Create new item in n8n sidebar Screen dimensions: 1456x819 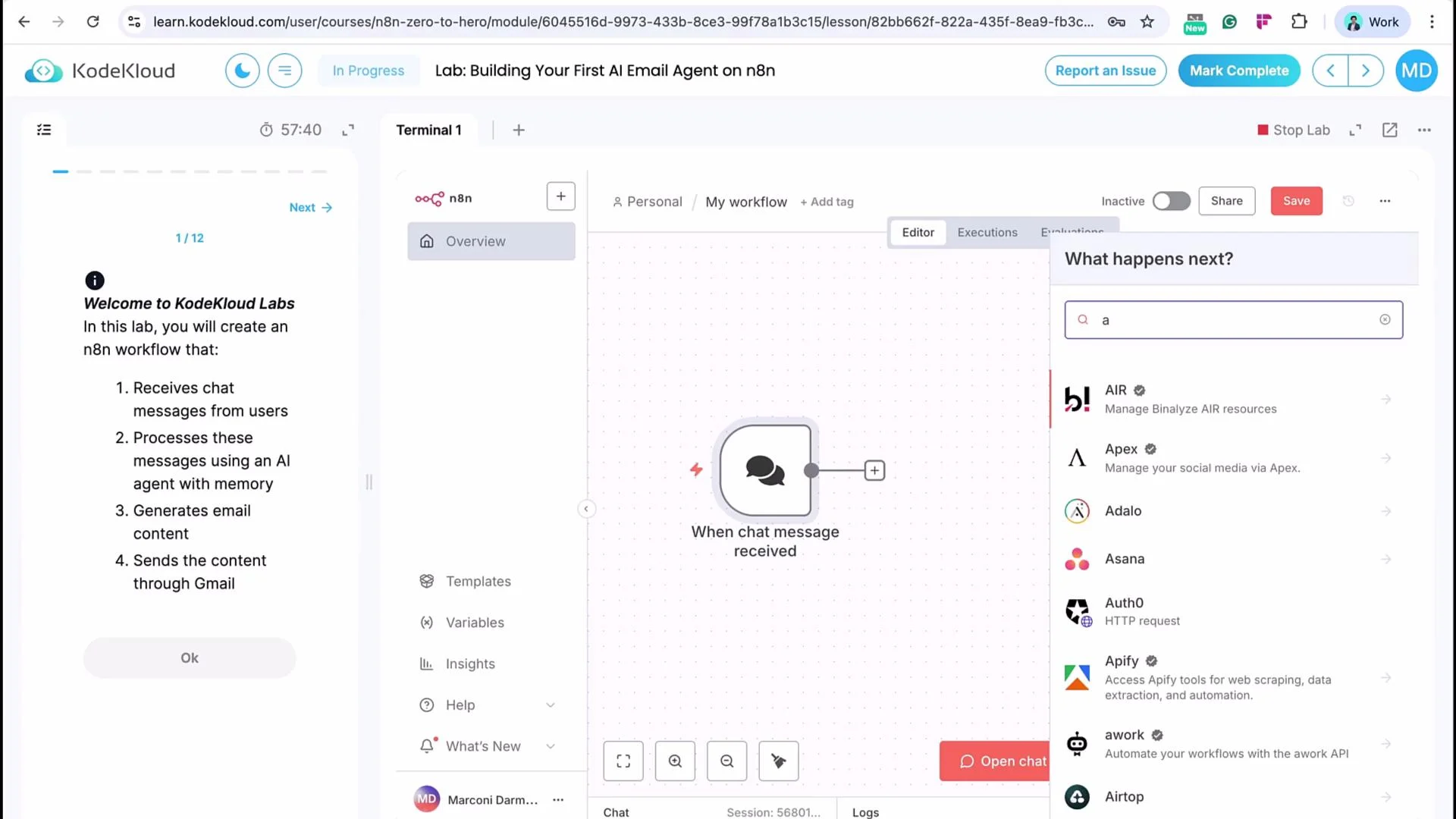(561, 196)
